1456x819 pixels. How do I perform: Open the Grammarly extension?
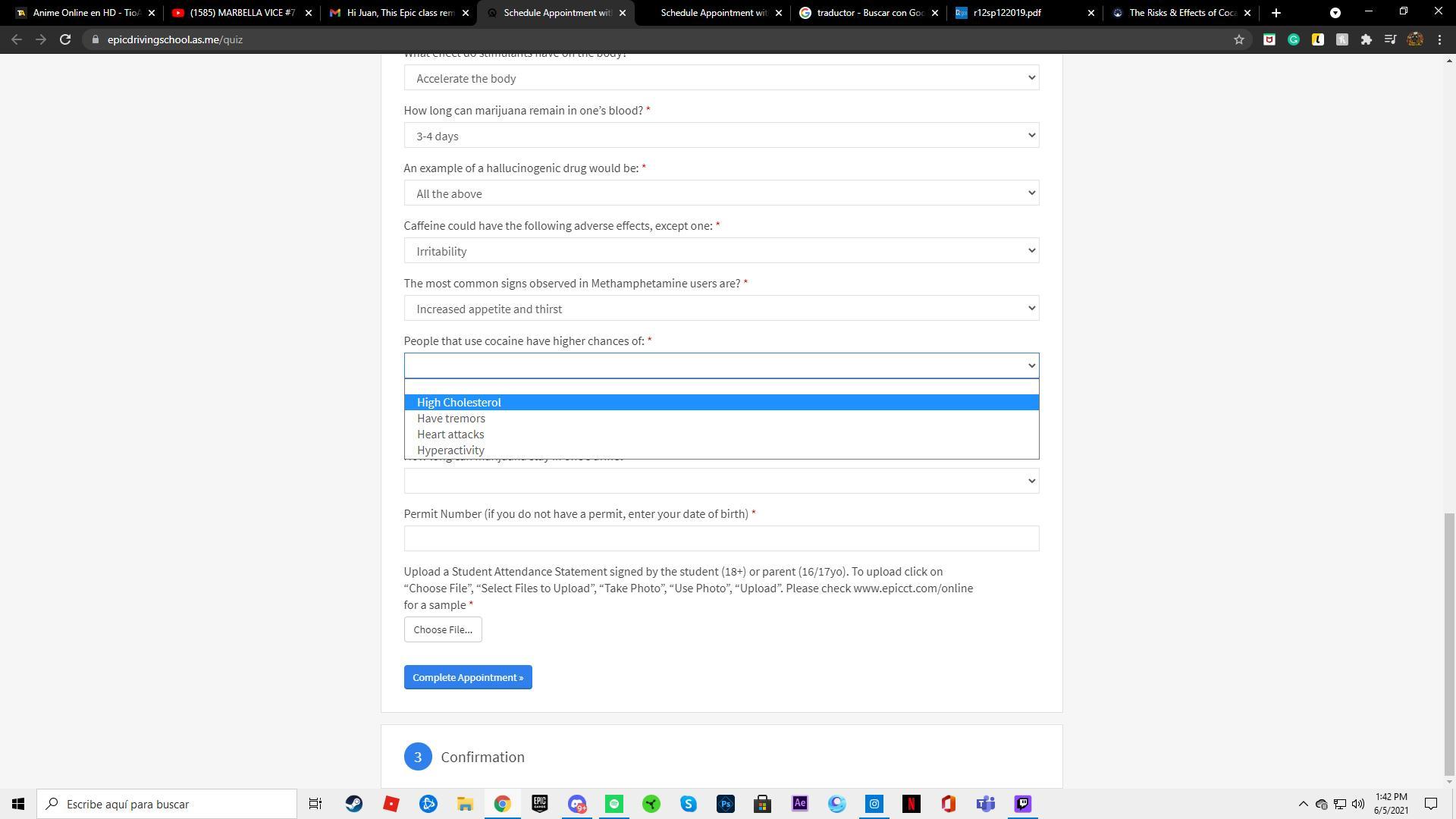[1294, 39]
